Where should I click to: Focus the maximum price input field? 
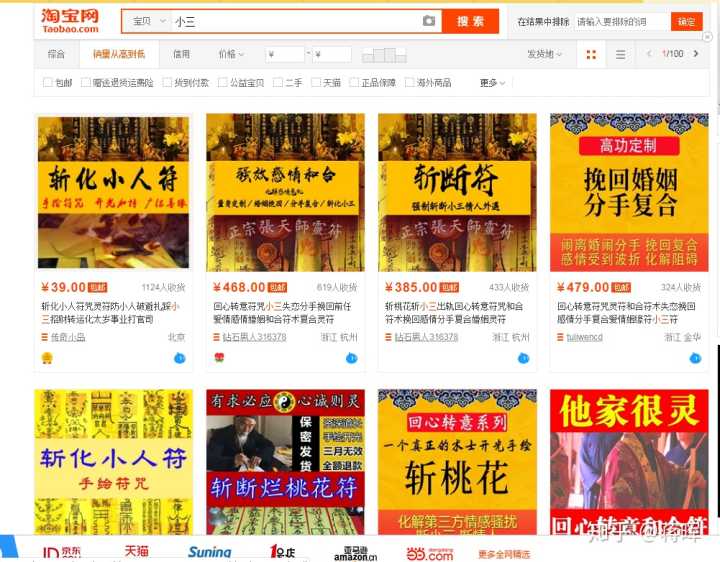click(x=332, y=55)
